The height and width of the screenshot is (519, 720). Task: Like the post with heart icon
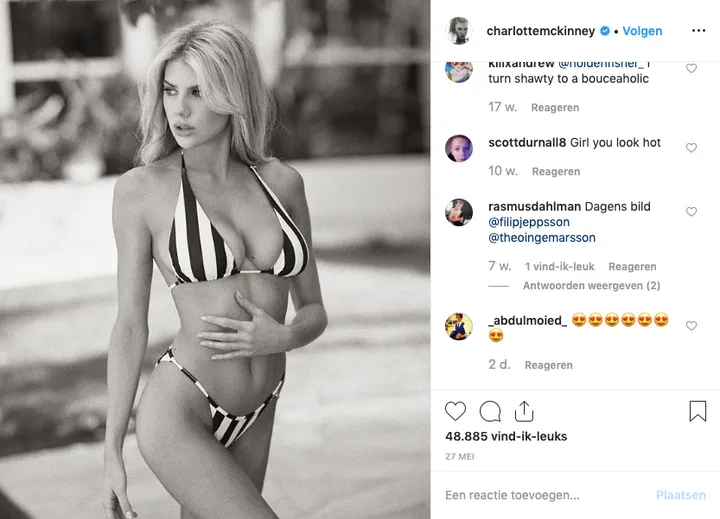click(455, 411)
